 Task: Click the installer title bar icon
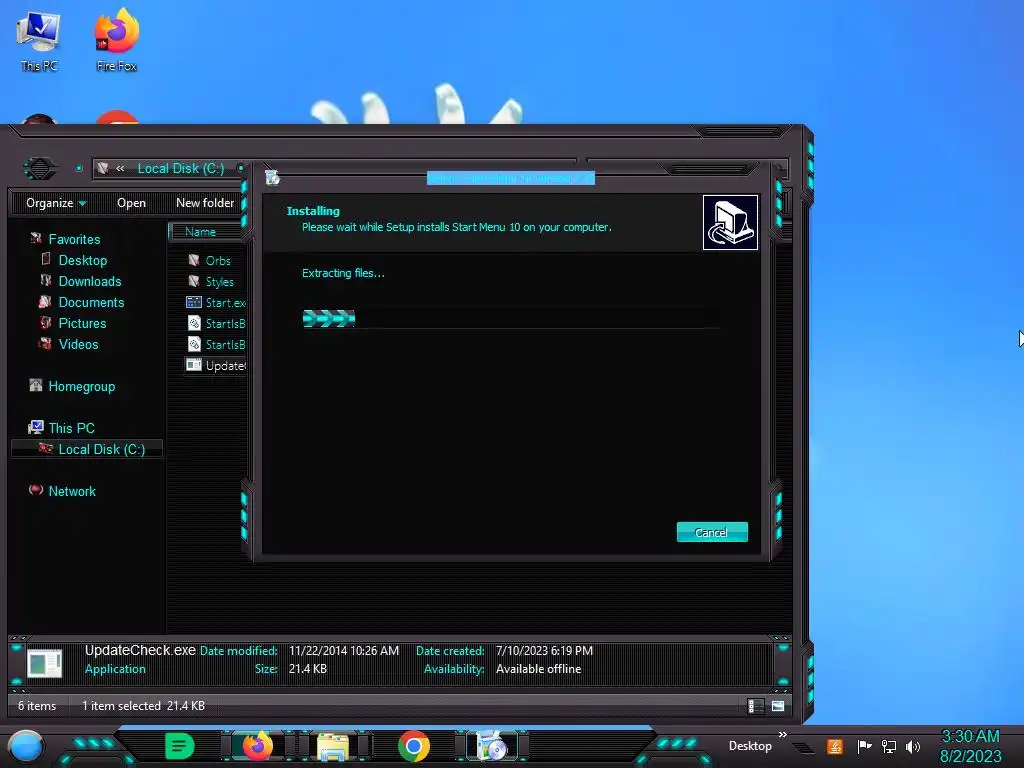click(x=272, y=177)
